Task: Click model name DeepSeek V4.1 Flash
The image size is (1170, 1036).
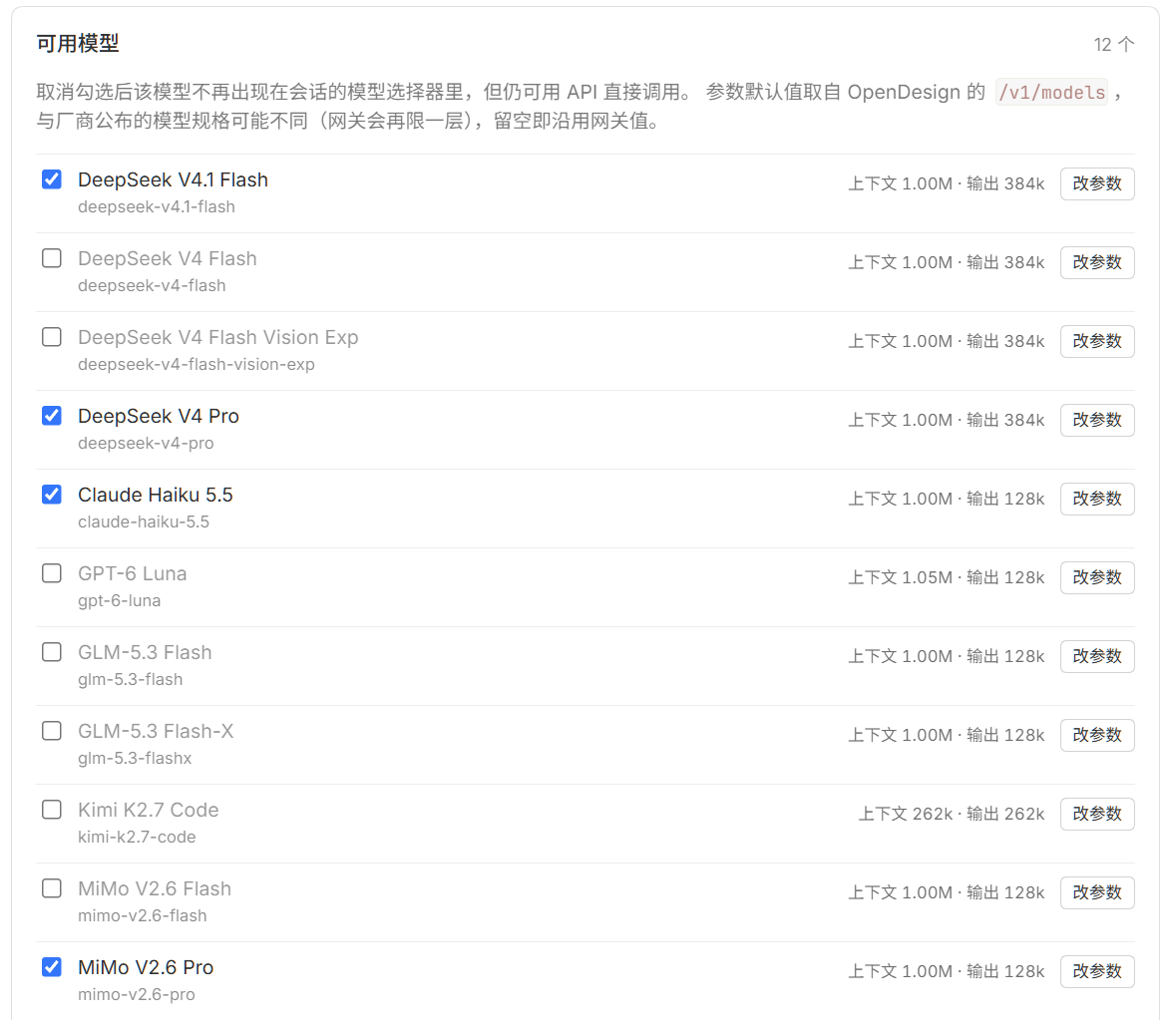Action: point(174,179)
